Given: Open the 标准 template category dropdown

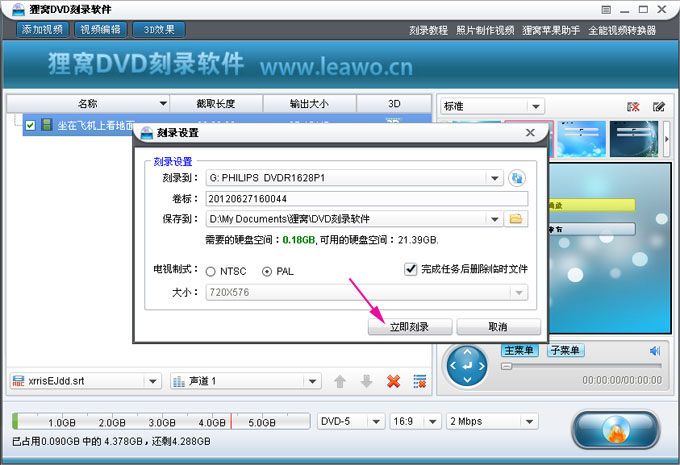Looking at the screenshot, I should tap(536, 106).
